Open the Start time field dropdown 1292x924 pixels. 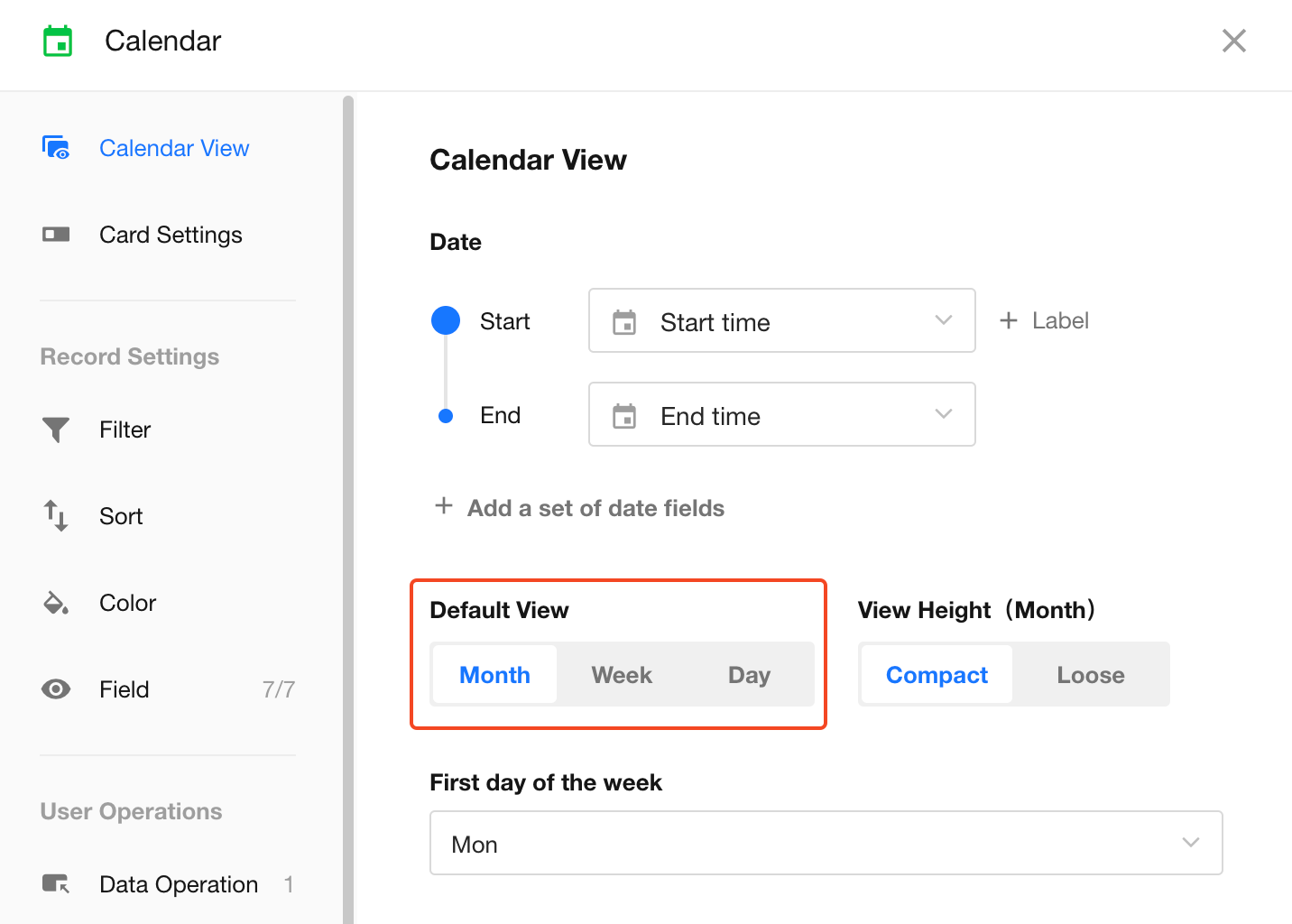coord(781,321)
